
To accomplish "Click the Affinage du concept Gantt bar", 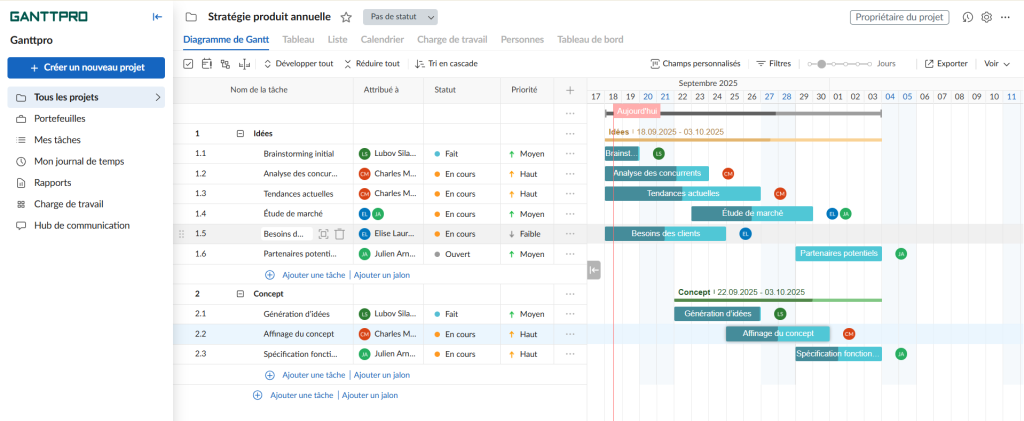I will pyautogui.click(x=777, y=334).
